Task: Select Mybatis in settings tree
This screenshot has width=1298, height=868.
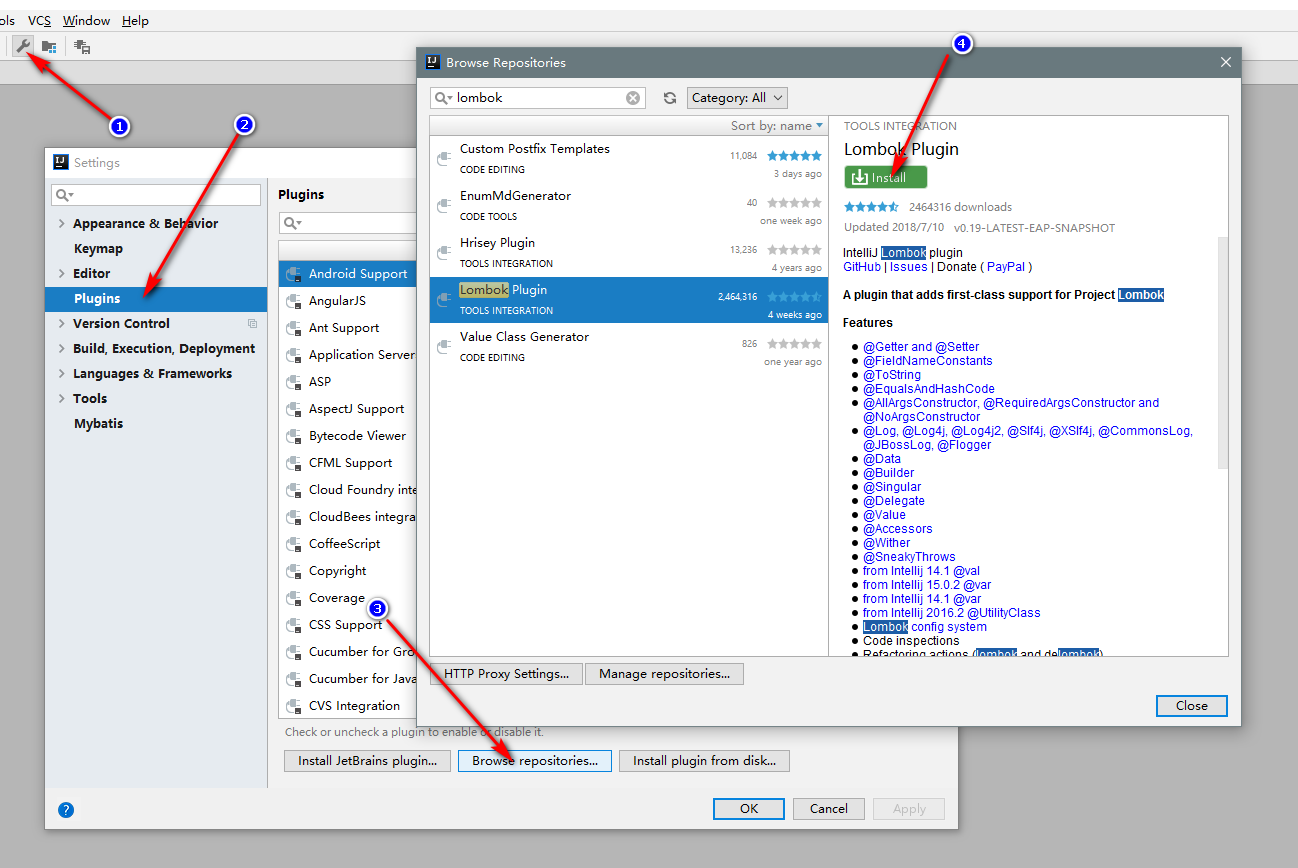Action: (x=98, y=424)
